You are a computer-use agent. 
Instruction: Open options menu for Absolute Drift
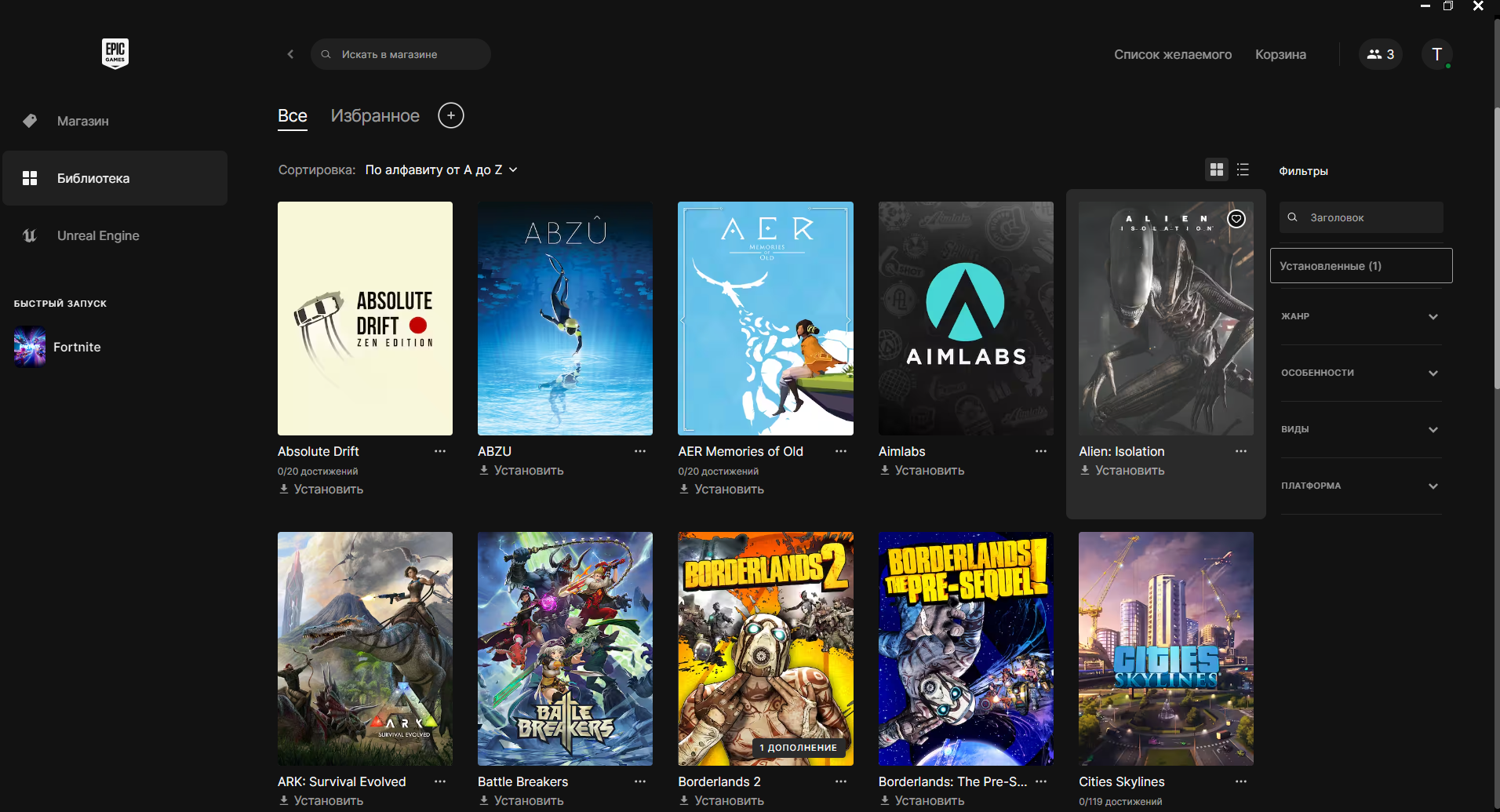(x=440, y=451)
